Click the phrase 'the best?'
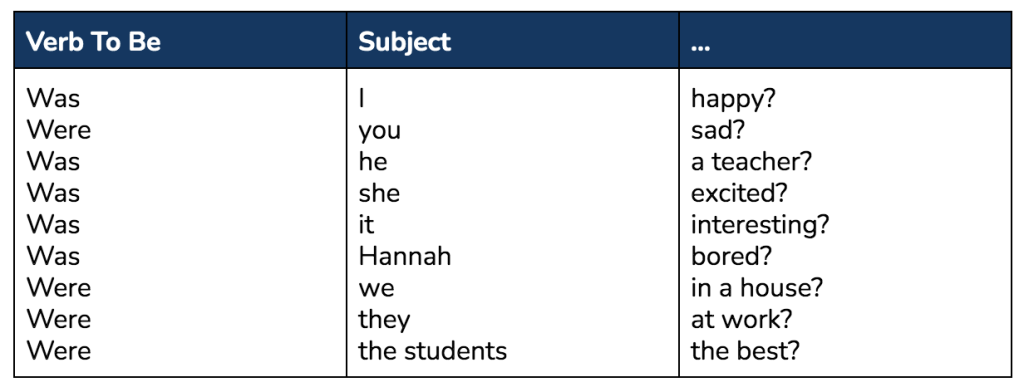Screen dimensions: 1024x392 tap(745, 351)
